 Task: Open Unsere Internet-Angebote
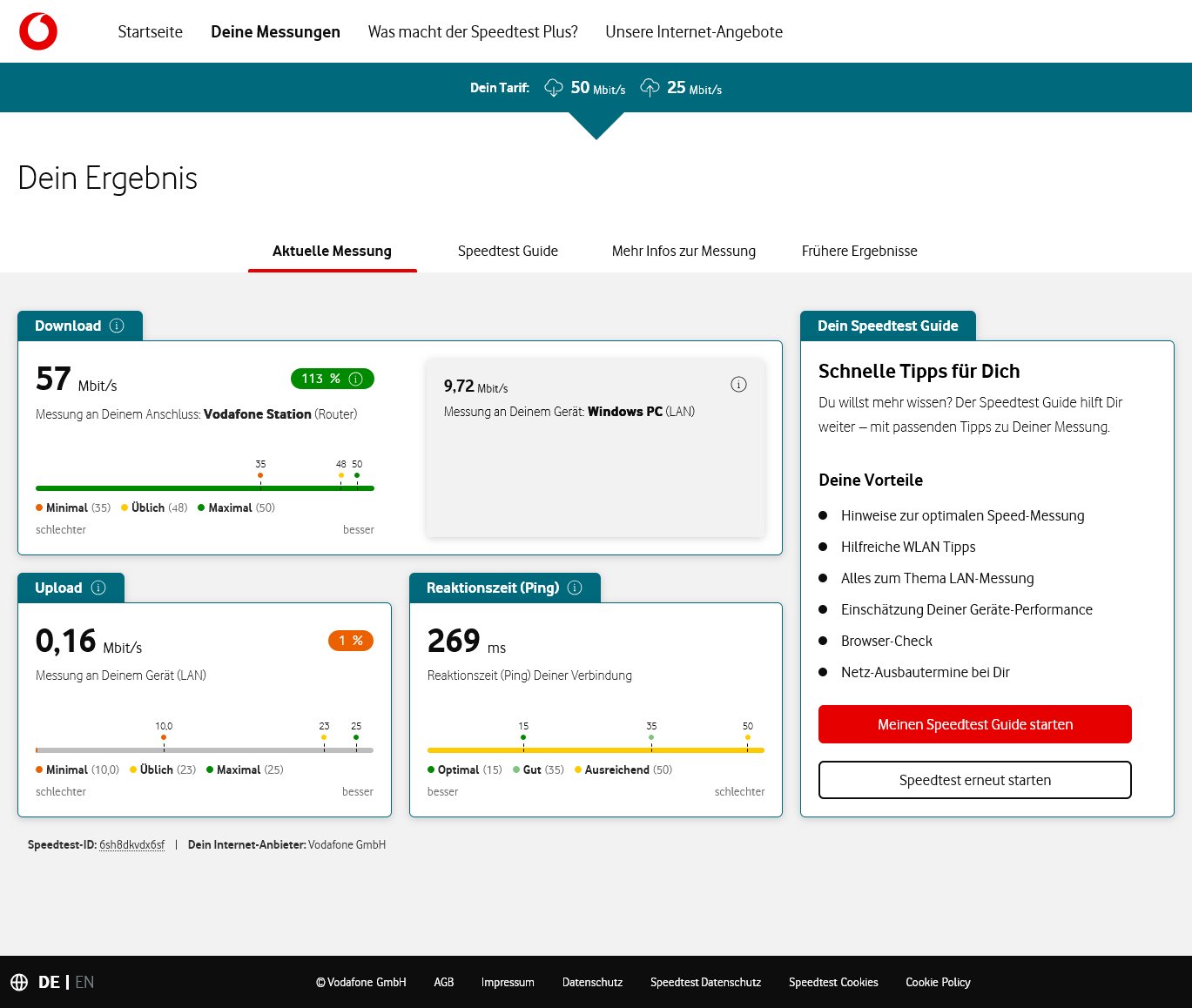pos(694,32)
